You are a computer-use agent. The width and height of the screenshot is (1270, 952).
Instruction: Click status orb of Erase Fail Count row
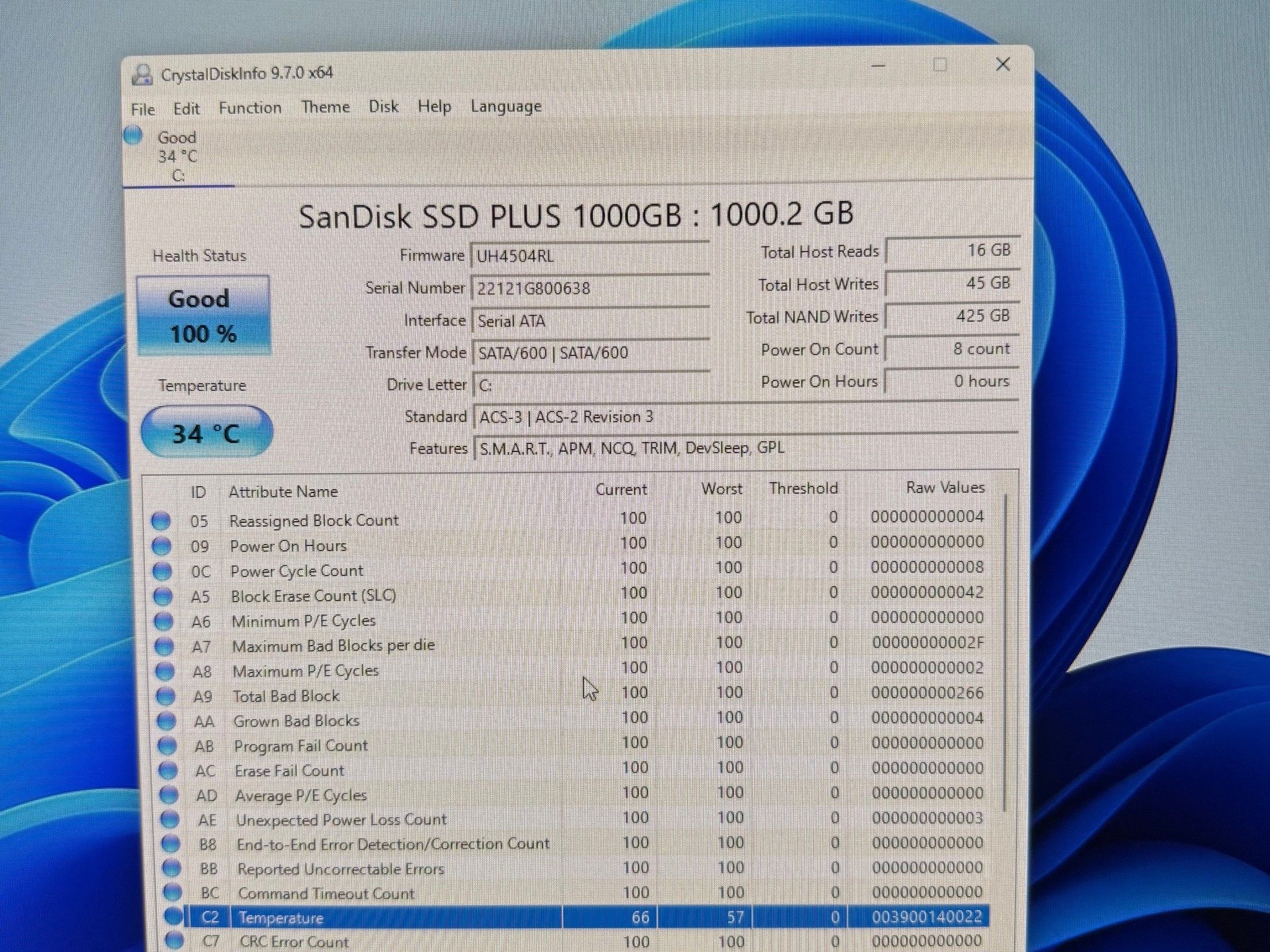(x=168, y=771)
